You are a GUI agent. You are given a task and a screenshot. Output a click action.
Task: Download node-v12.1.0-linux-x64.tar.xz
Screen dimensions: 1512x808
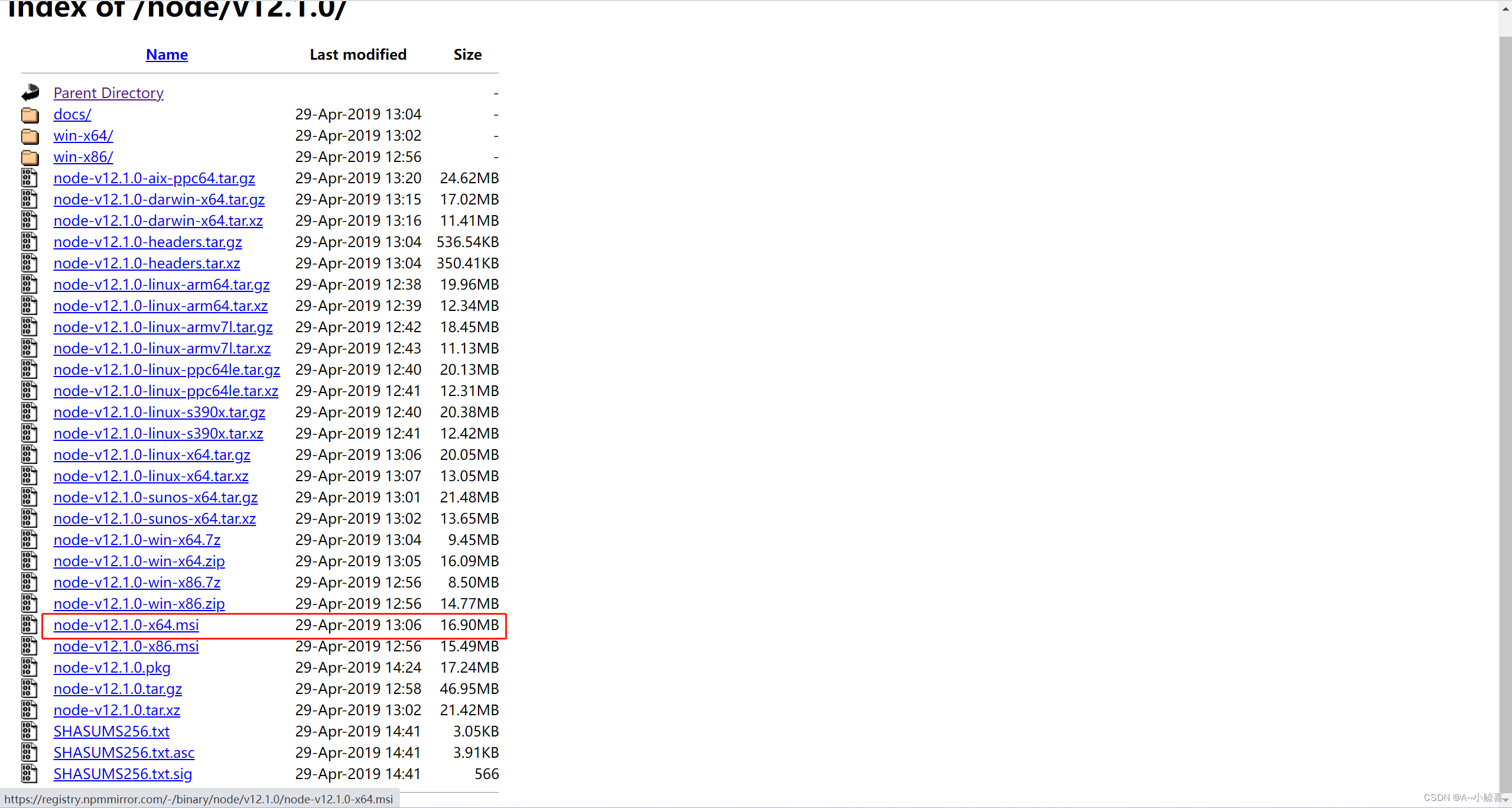click(x=151, y=476)
